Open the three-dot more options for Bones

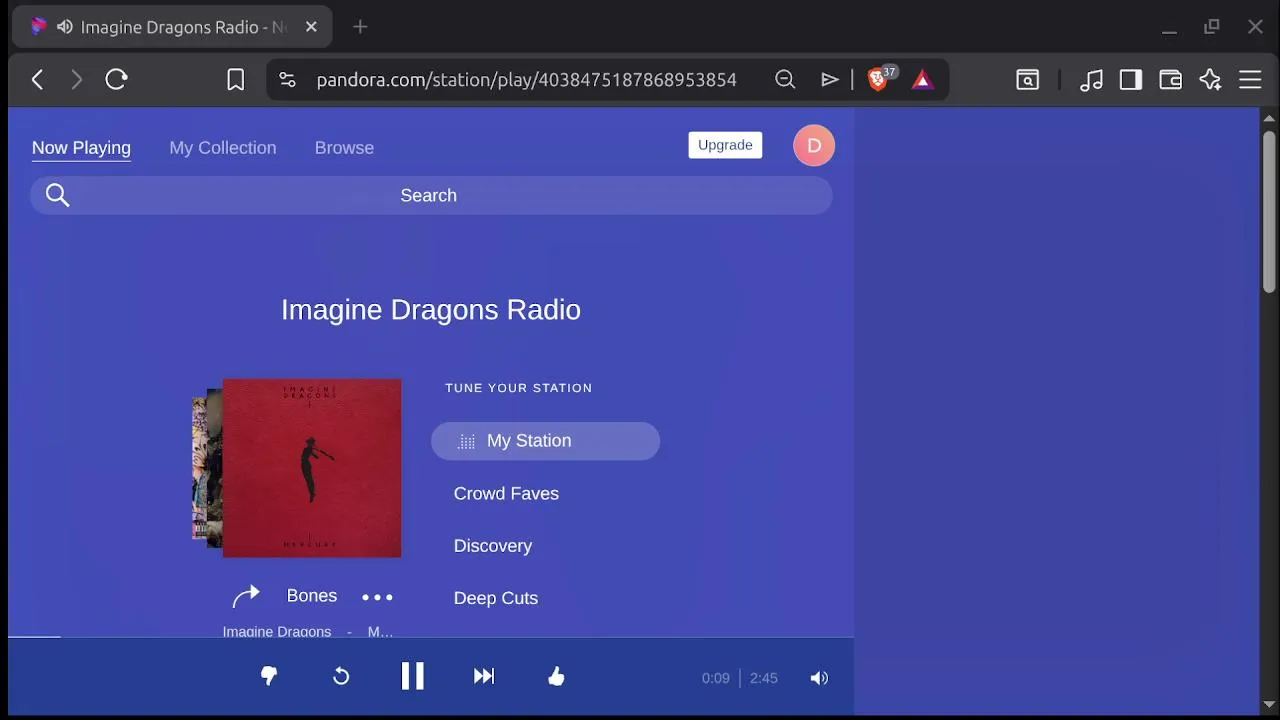click(377, 597)
